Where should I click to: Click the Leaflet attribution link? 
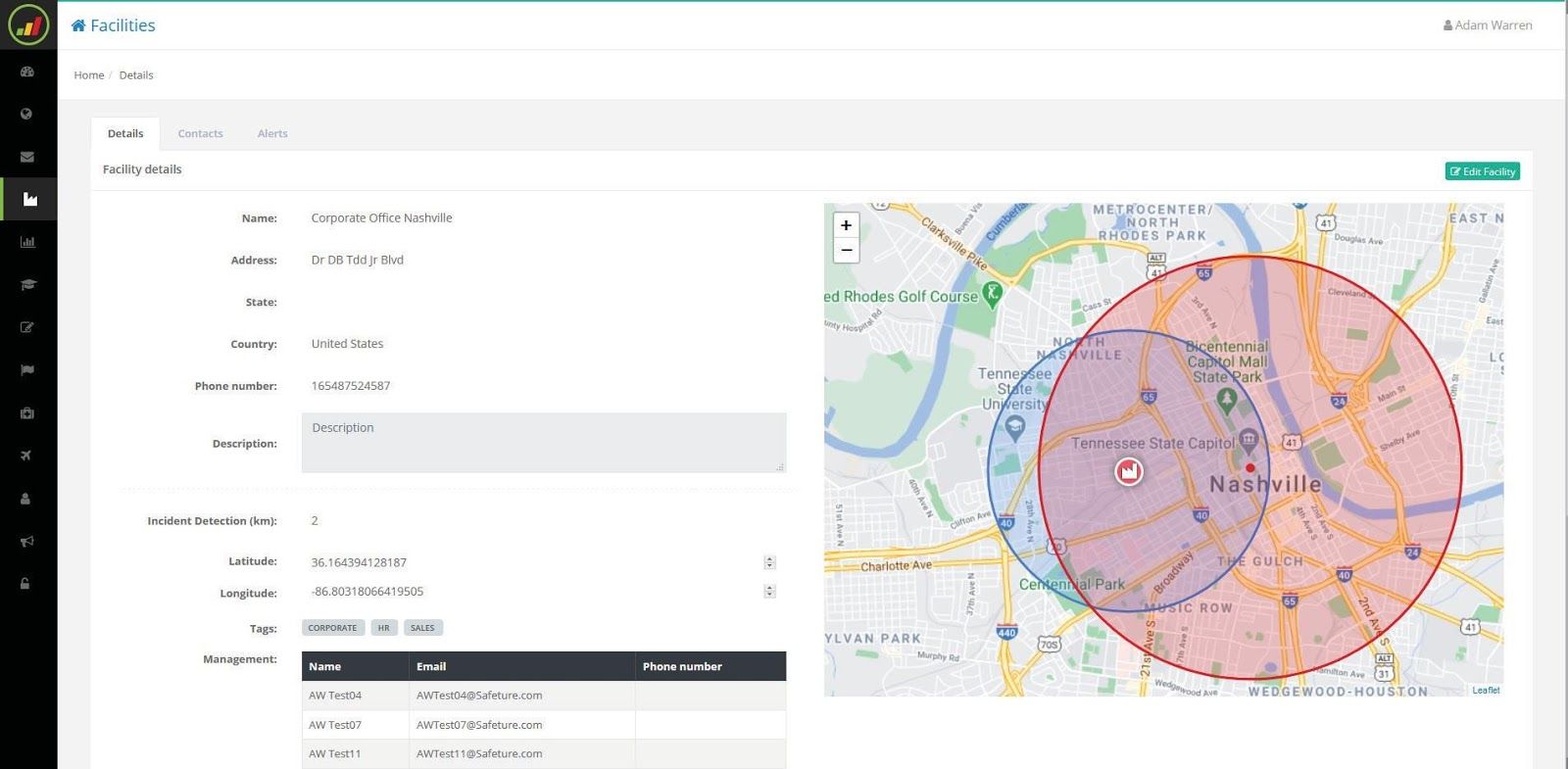tap(1486, 691)
